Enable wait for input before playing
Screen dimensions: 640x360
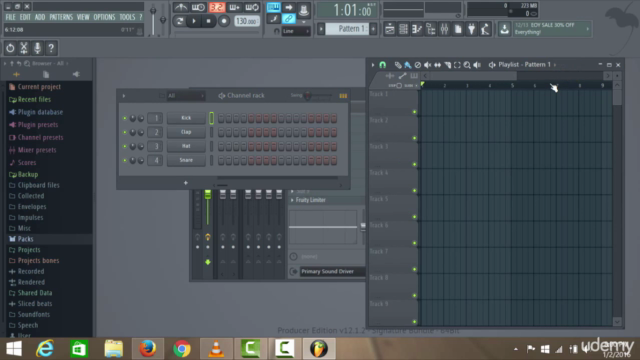coord(198,7)
